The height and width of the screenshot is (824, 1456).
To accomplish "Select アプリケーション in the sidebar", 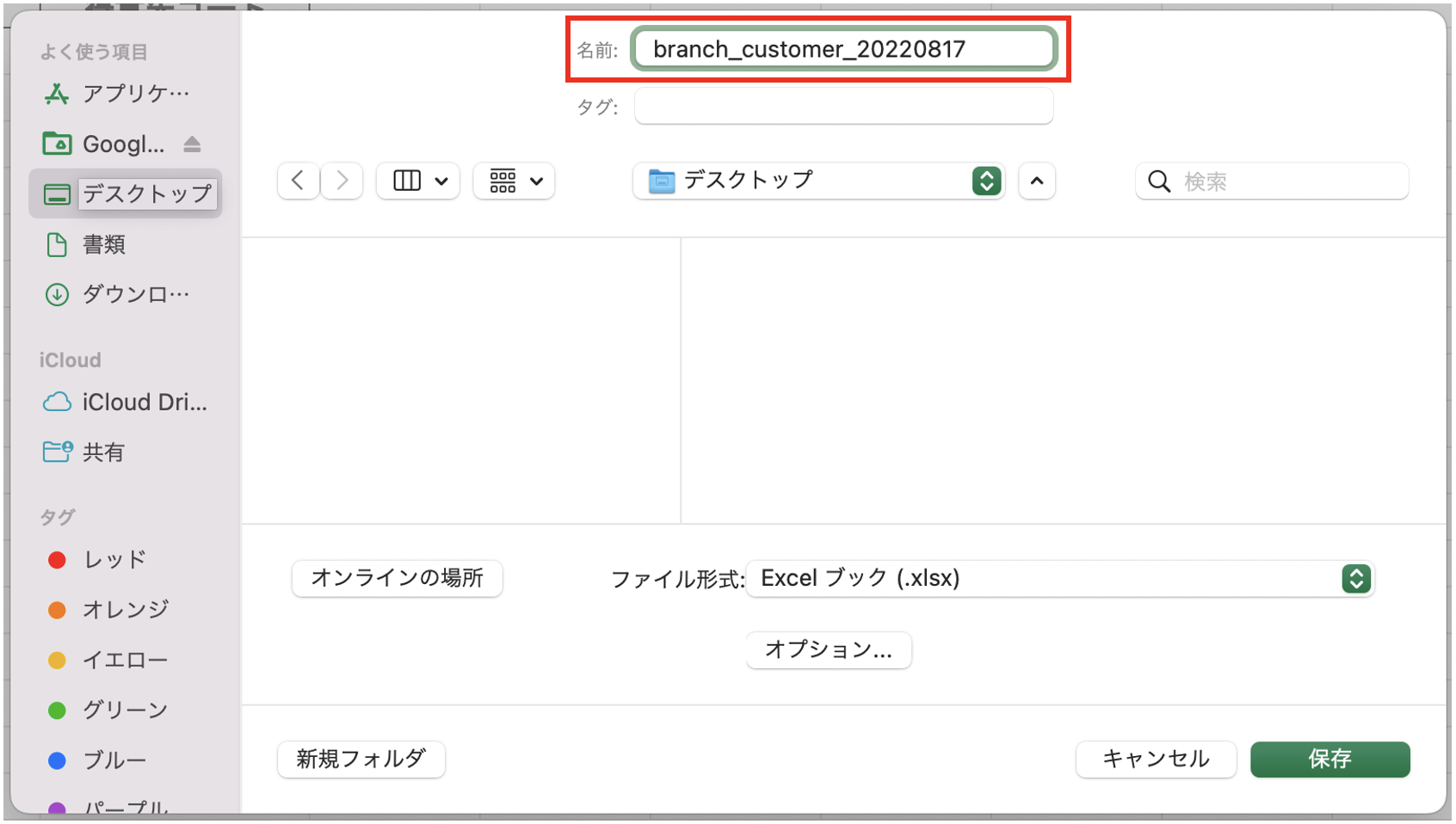I will (x=126, y=94).
